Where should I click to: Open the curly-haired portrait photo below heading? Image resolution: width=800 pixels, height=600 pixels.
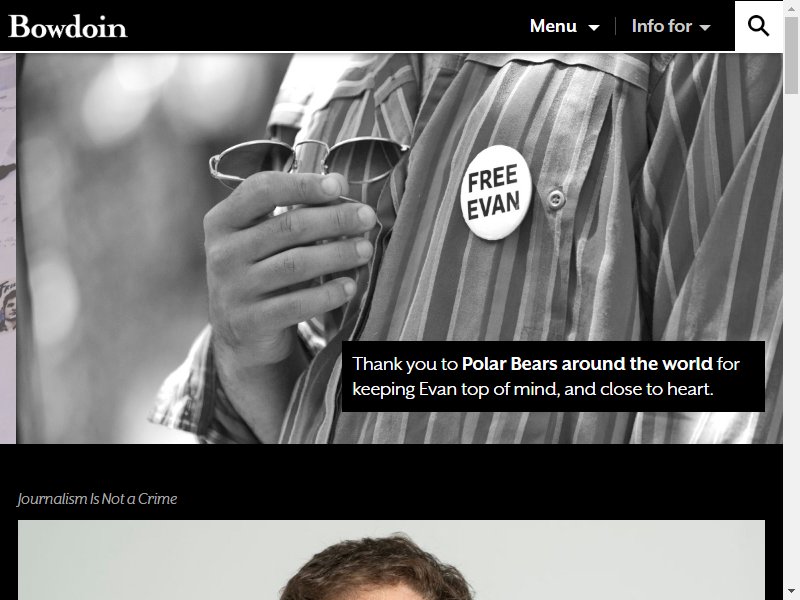pos(391,560)
